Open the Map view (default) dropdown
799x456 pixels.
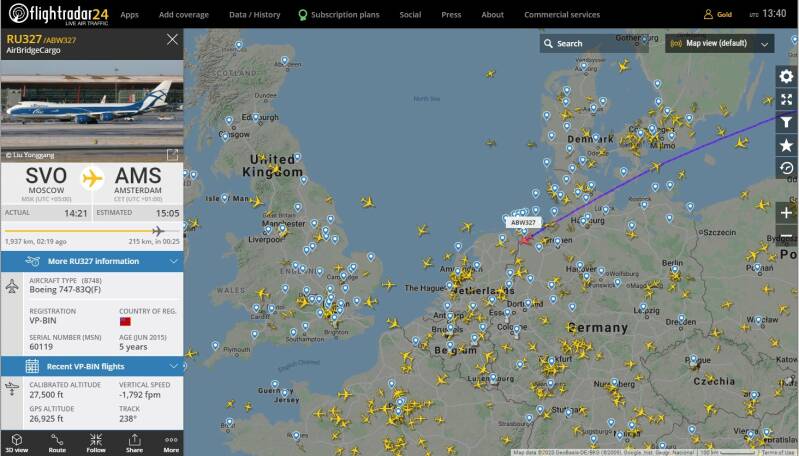click(x=720, y=43)
